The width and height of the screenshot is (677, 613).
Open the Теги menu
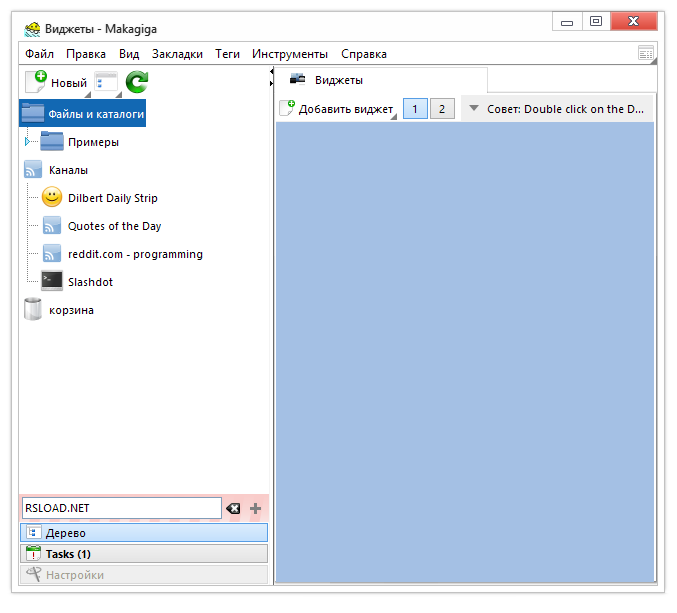228,54
